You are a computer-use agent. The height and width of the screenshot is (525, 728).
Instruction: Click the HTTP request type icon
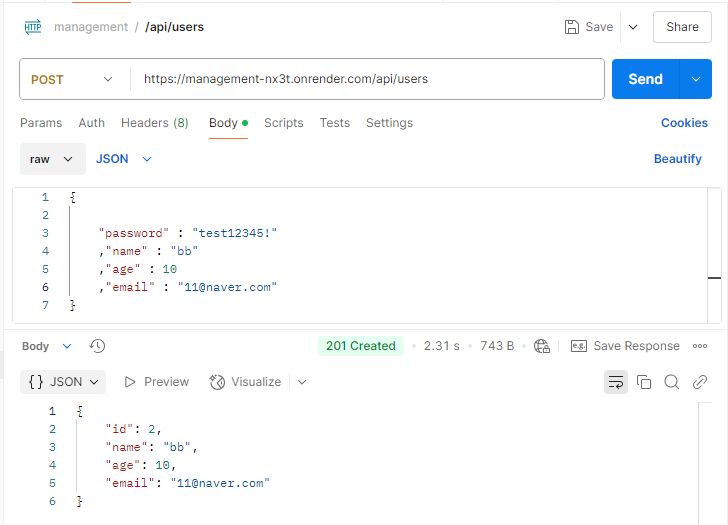(33, 27)
